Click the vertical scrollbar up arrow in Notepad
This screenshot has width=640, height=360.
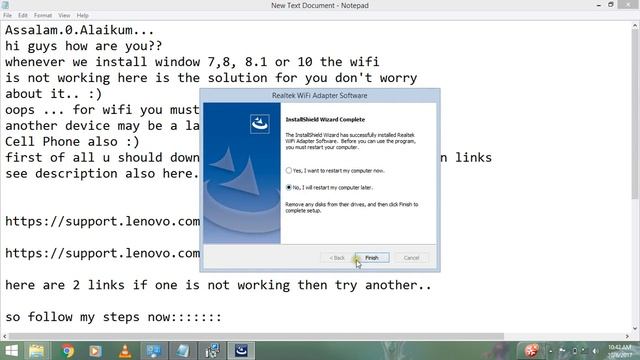[635, 26]
